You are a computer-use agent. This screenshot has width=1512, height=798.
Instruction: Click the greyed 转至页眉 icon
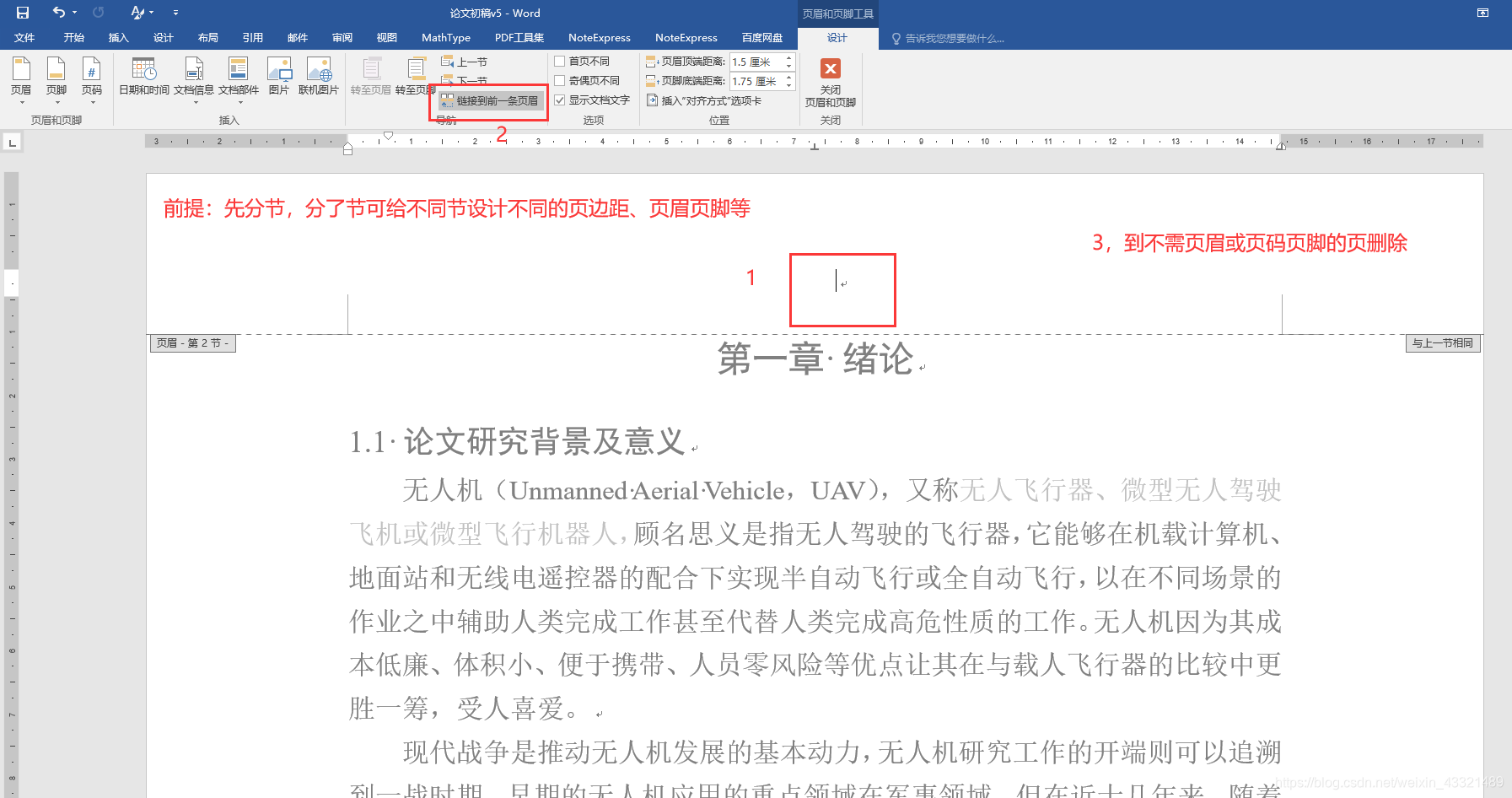pyautogui.click(x=371, y=69)
